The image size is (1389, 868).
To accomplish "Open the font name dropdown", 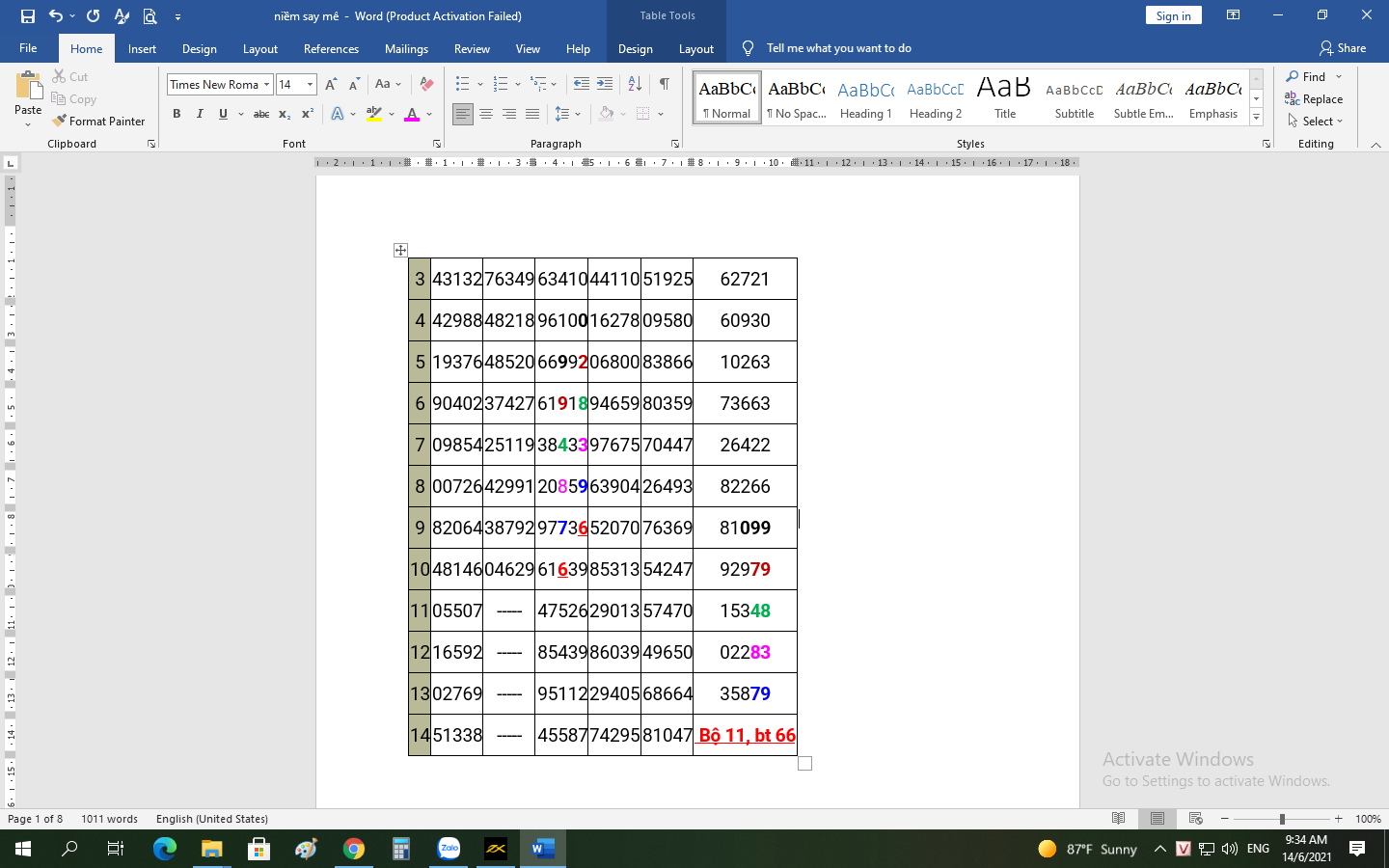I will pyautogui.click(x=266, y=85).
